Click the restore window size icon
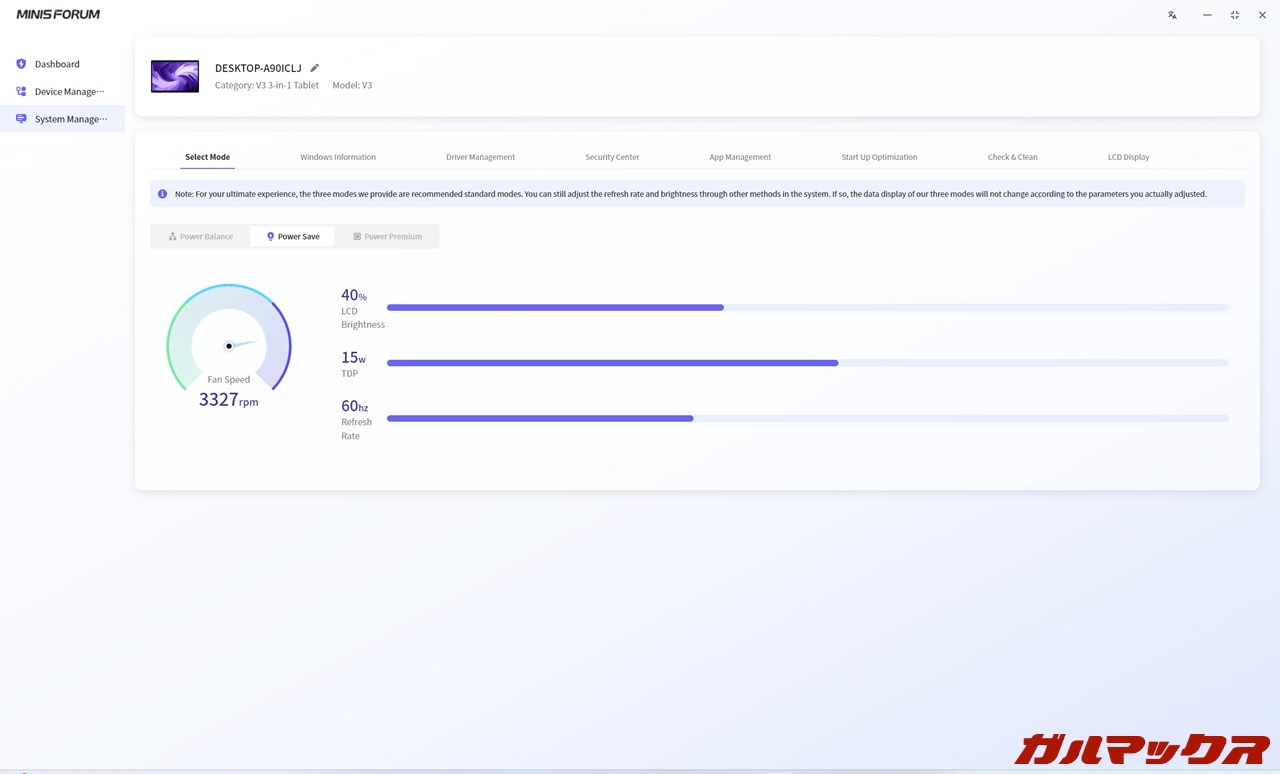The image size is (1280, 774). coord(1235,15)
